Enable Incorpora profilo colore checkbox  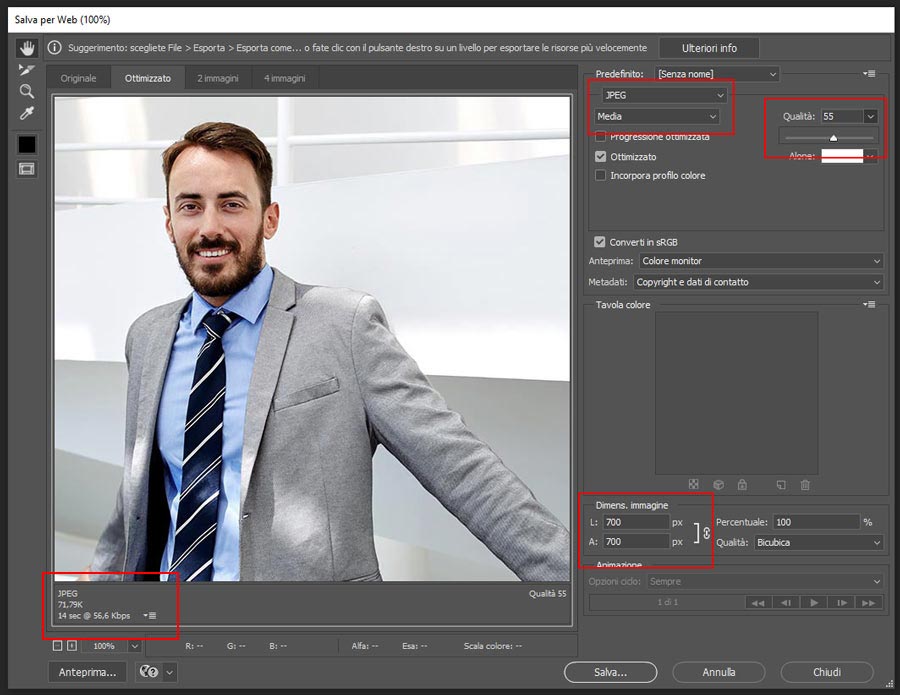tap(600, 175)
